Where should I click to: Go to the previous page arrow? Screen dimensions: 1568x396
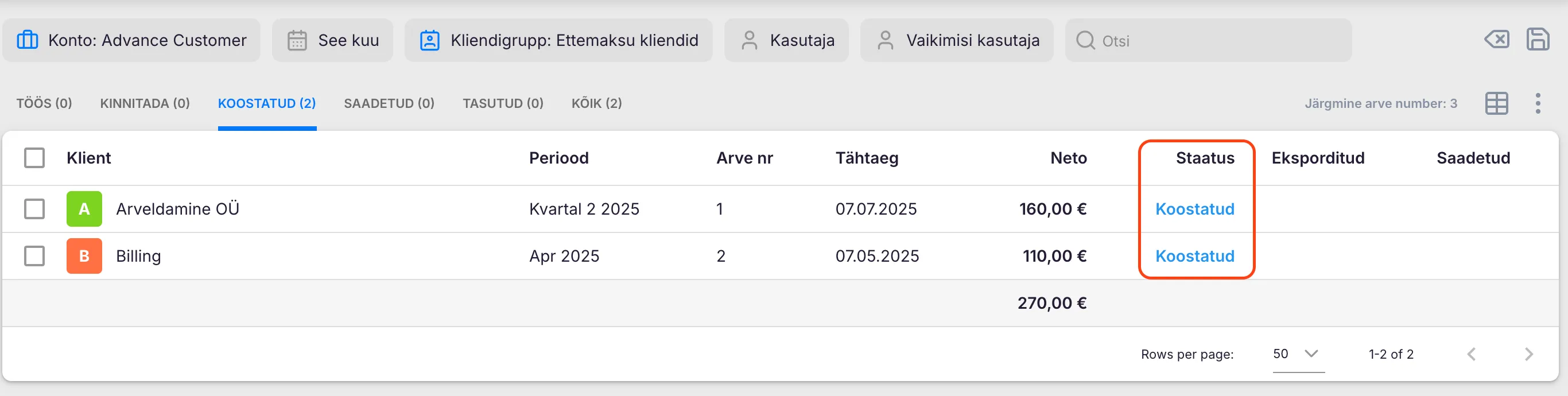point(1471,354)
